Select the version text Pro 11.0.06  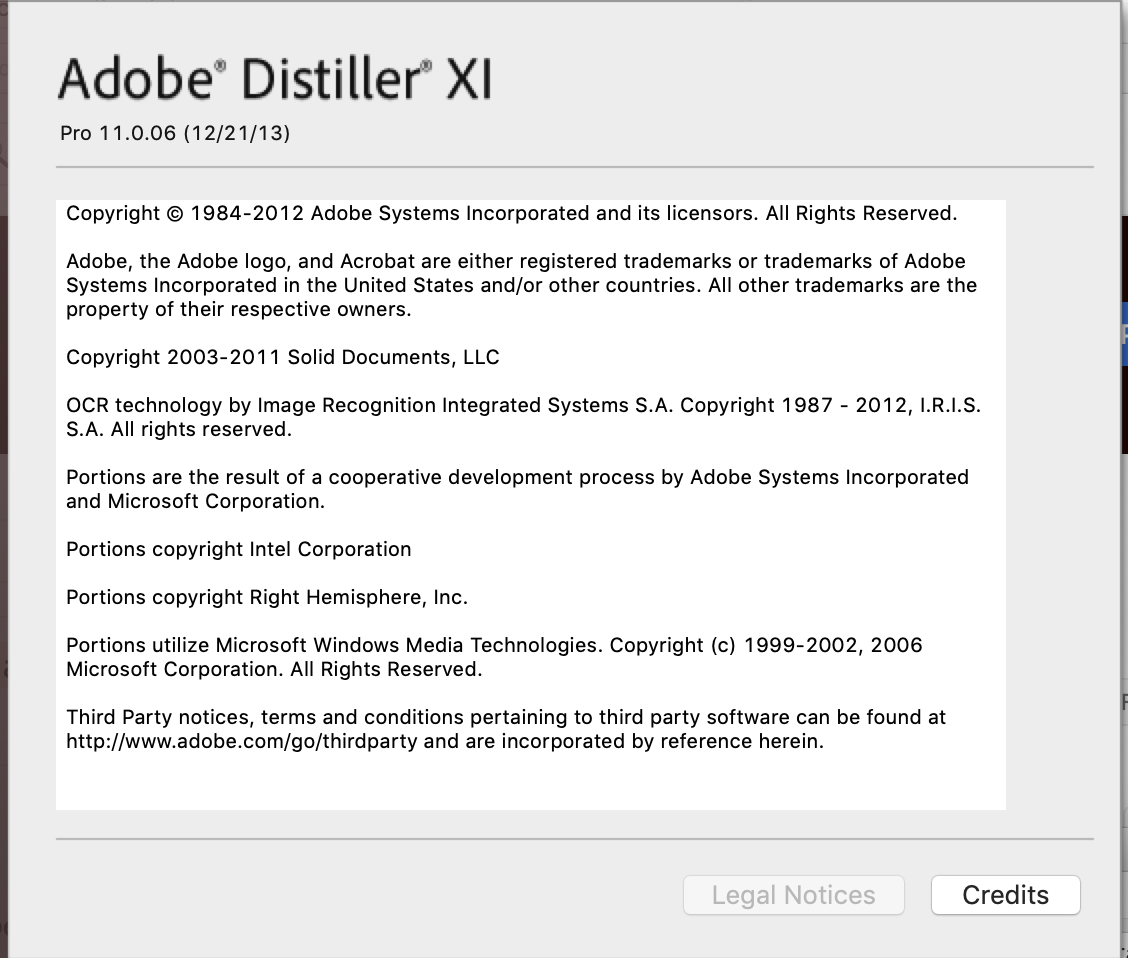click(120, 132)
